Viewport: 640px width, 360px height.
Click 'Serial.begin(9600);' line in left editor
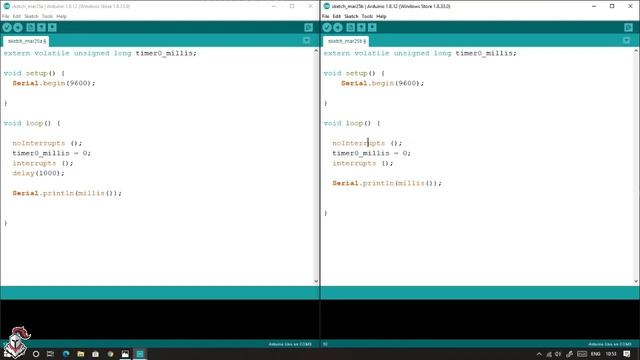[x=54, y=83]
